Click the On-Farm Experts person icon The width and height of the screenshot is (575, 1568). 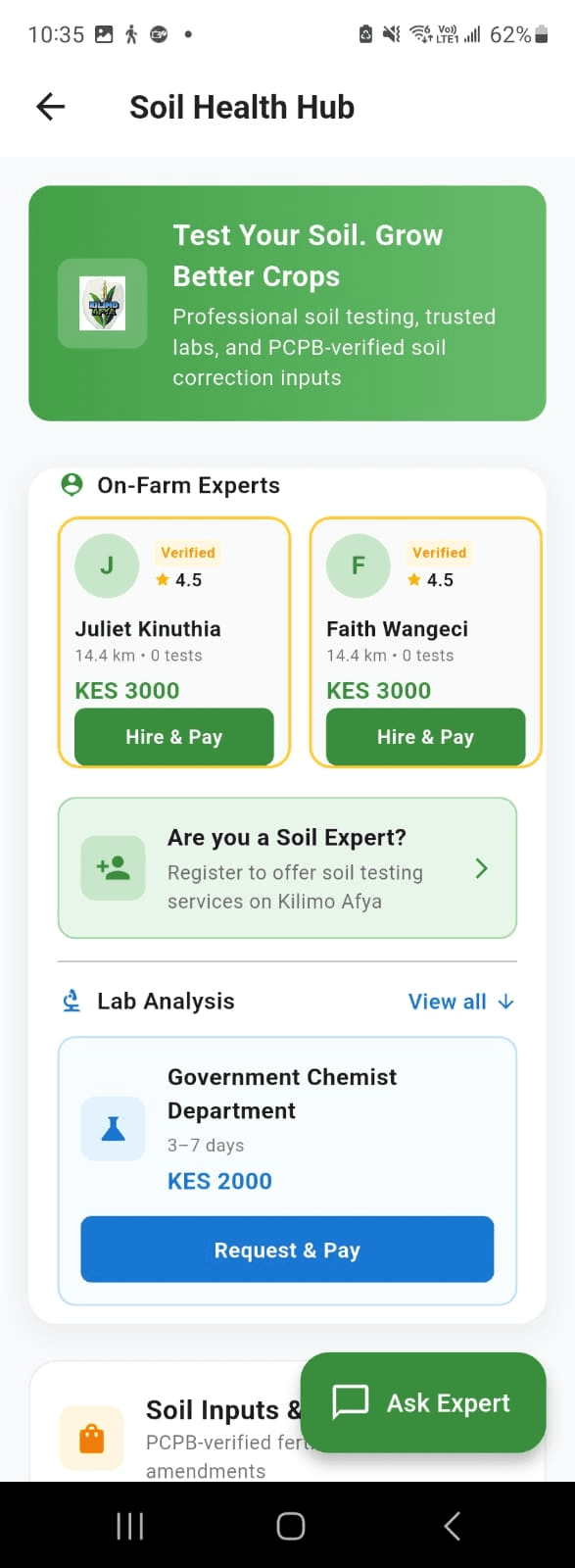coord(71,484)
